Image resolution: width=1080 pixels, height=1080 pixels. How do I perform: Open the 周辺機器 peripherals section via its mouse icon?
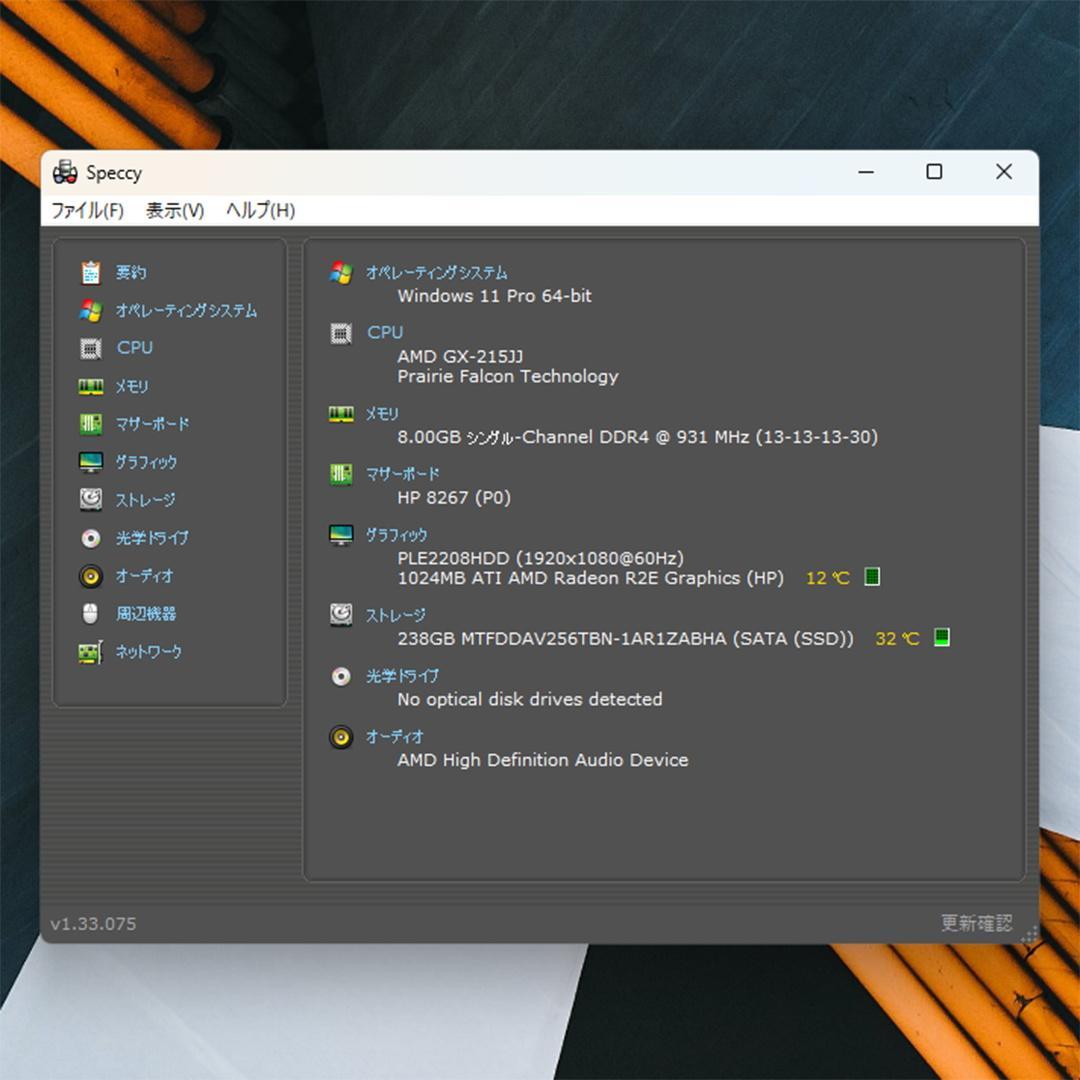pos(91,614)
